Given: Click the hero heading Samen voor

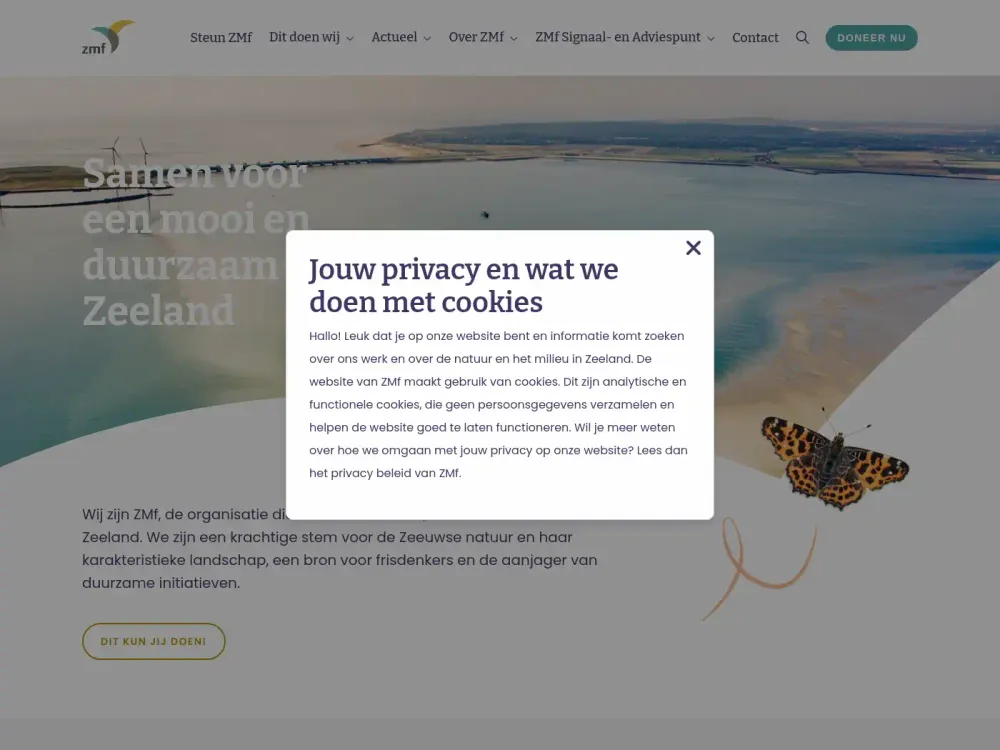Looking at the screenshot, I should click(x=195, y=173).
